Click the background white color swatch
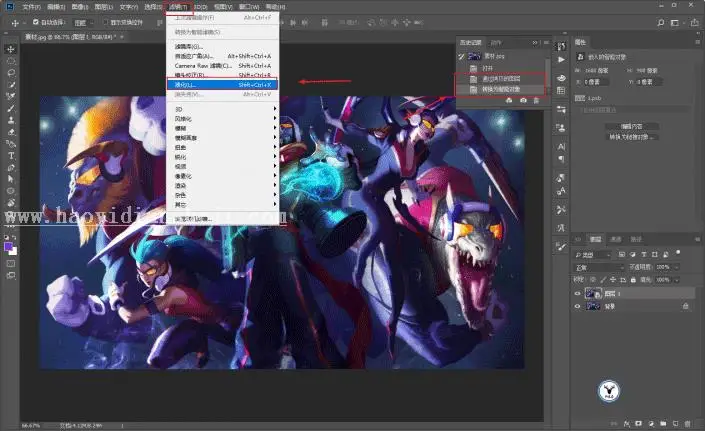Image resolution: width=705 pixels, height=431 pixels. 13,252
